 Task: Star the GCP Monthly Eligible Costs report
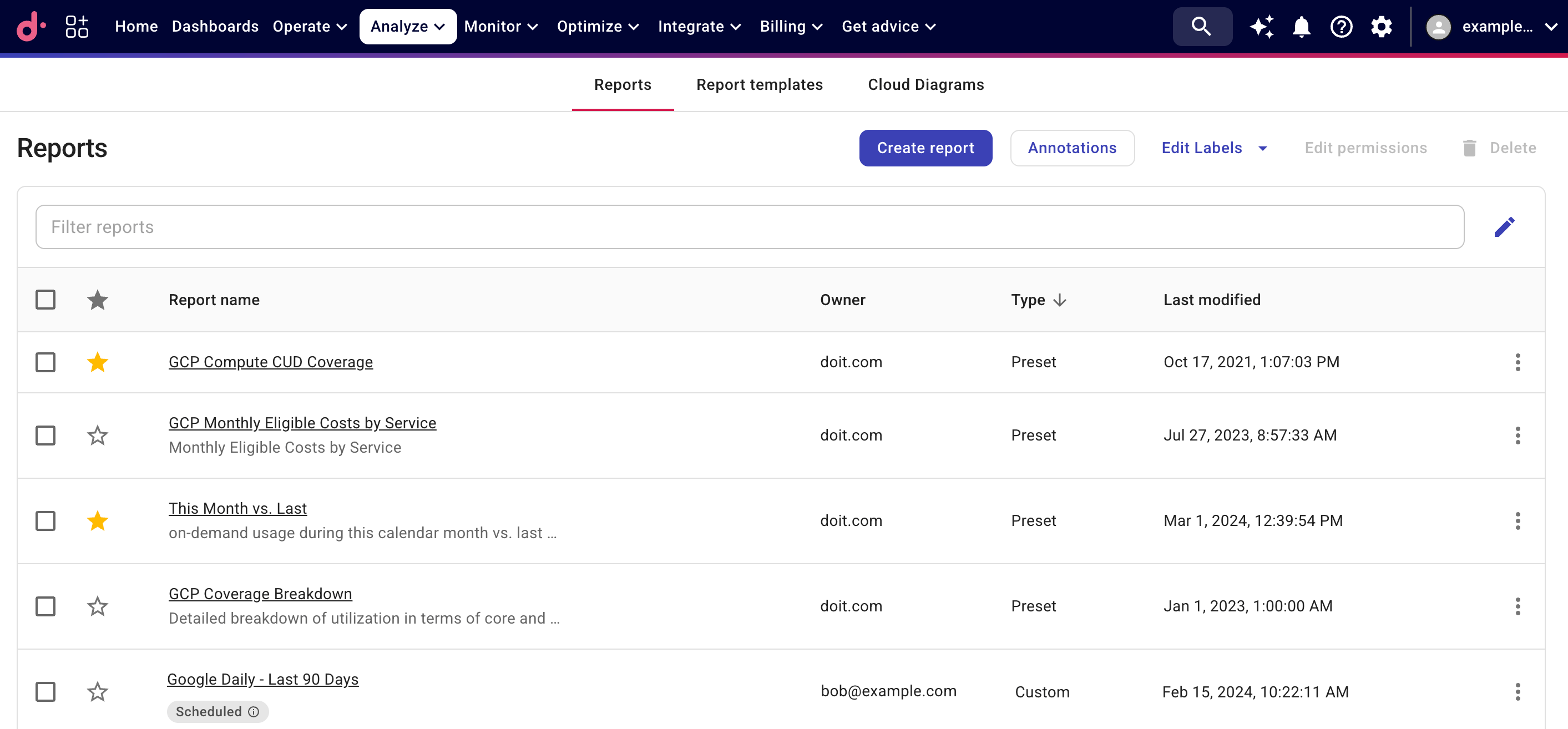pyautogui.click(x=98, y=435)
